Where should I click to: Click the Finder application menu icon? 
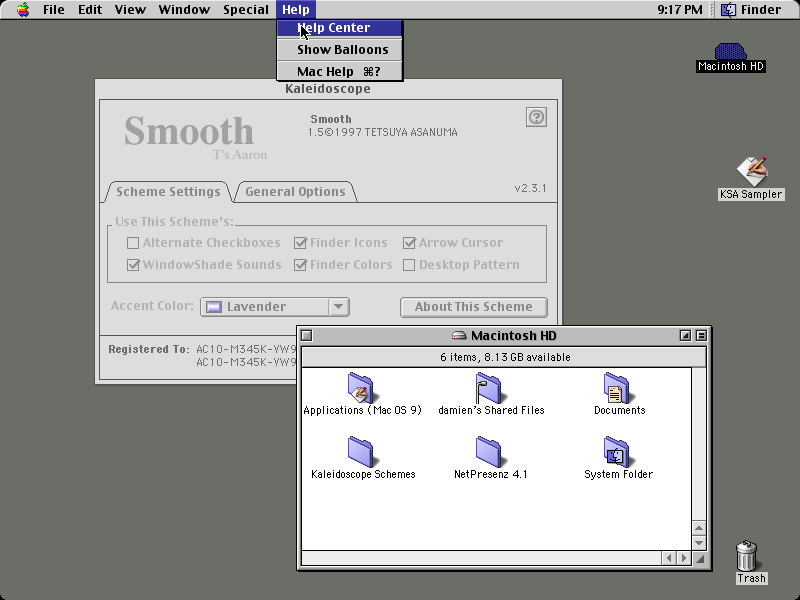tap(728, 9)
